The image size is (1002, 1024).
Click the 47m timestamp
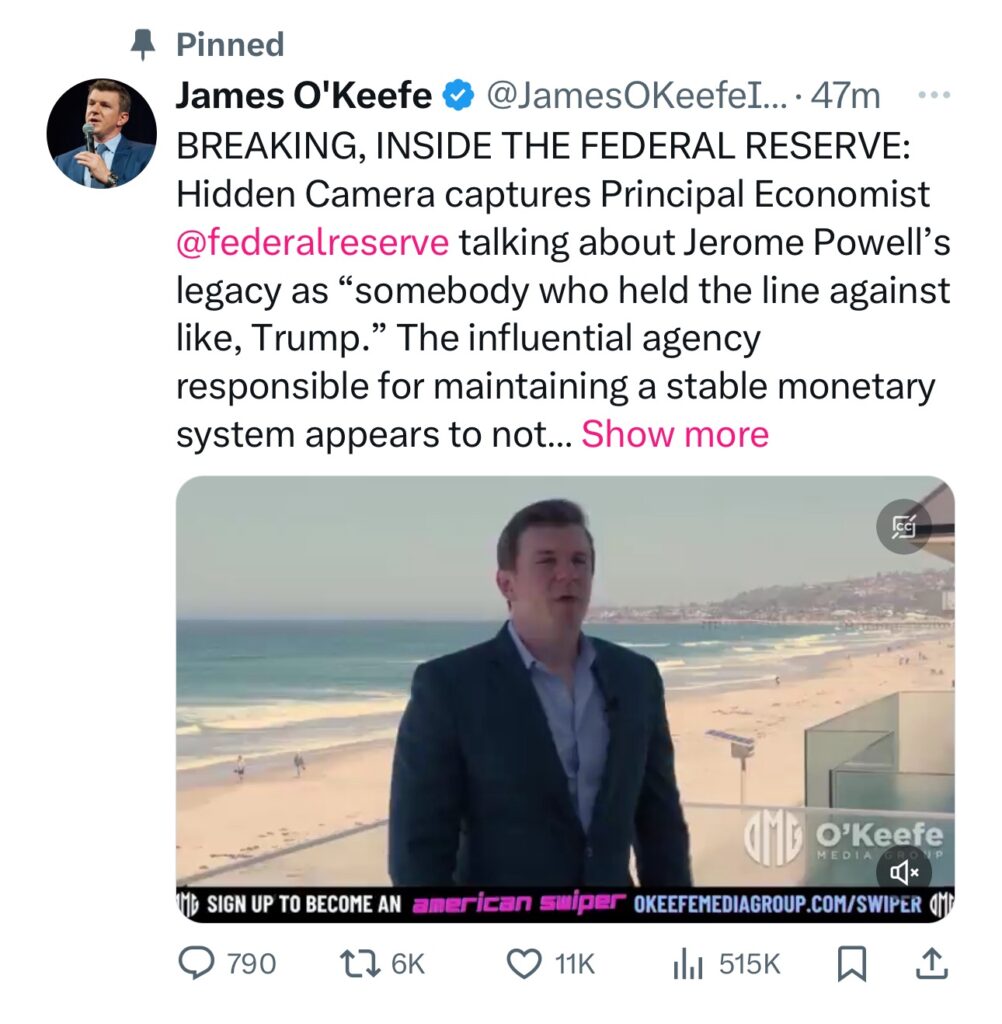click(x=846, y=97)
